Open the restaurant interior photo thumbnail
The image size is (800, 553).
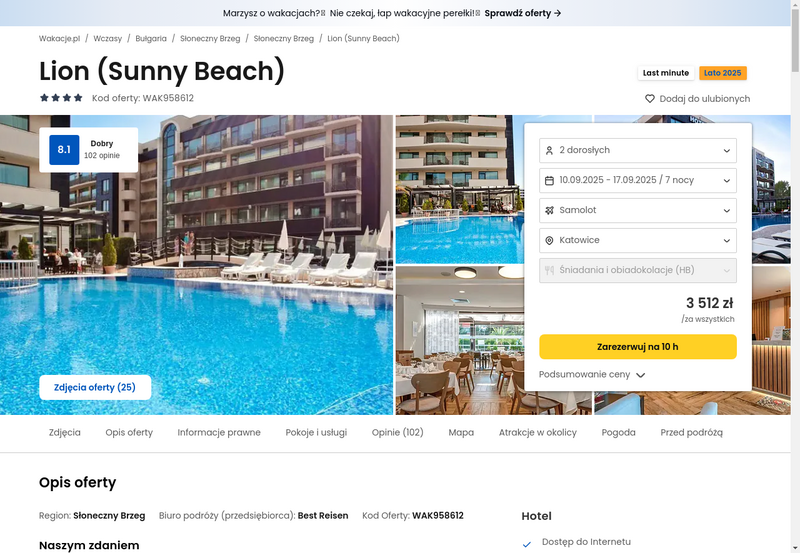click(x=459, y=340)
